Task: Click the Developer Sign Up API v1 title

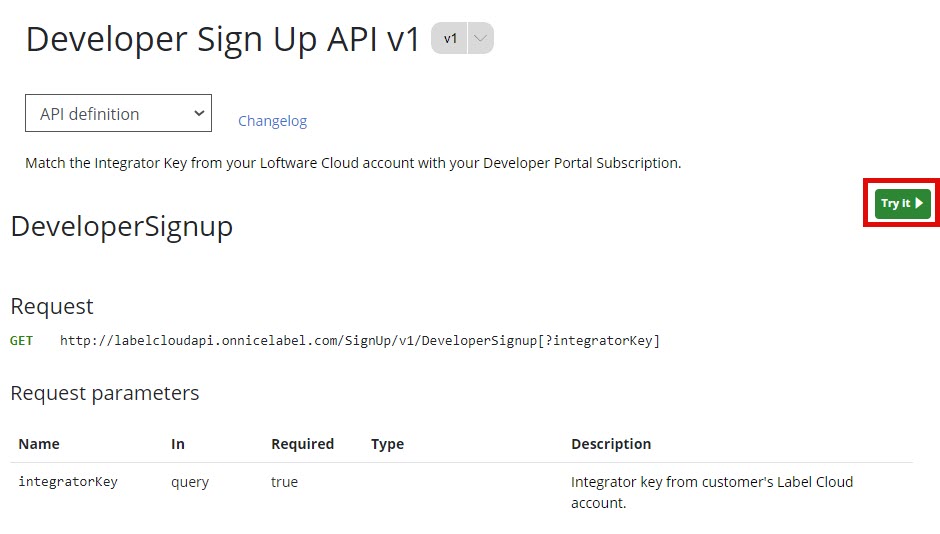Action: [x=223, y=39]
